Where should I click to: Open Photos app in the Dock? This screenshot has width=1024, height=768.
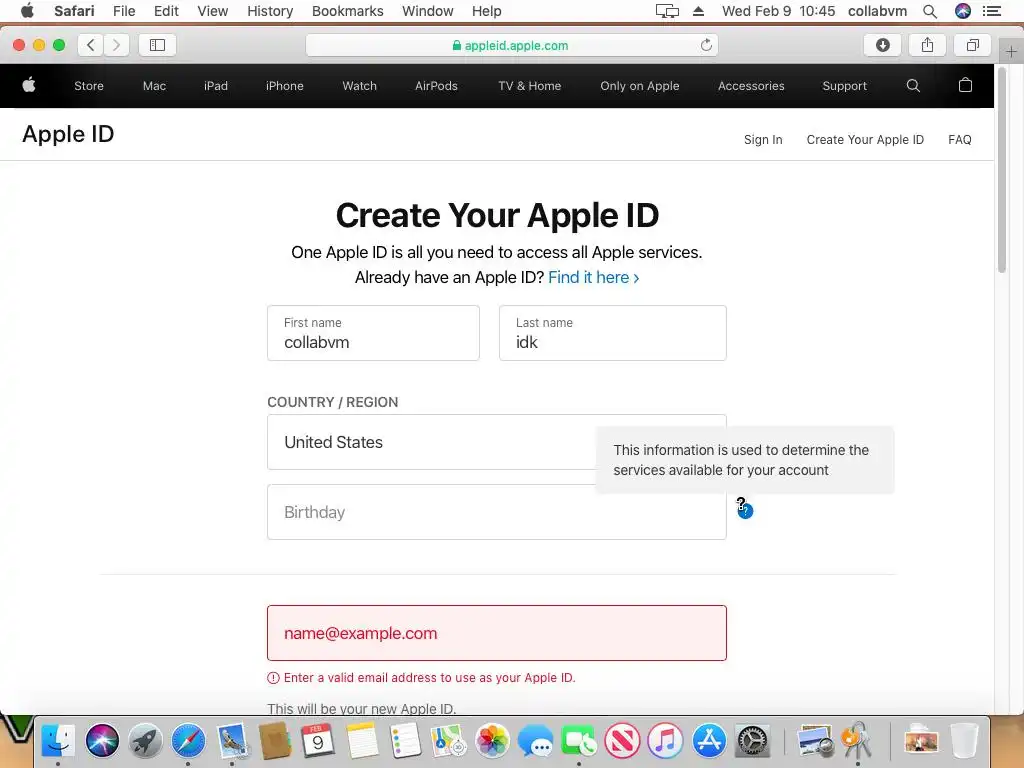coord(492,741)
